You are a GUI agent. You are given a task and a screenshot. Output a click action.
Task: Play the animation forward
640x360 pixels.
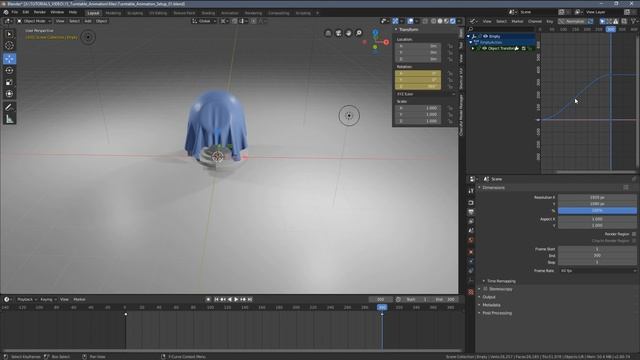coord(236,300)
